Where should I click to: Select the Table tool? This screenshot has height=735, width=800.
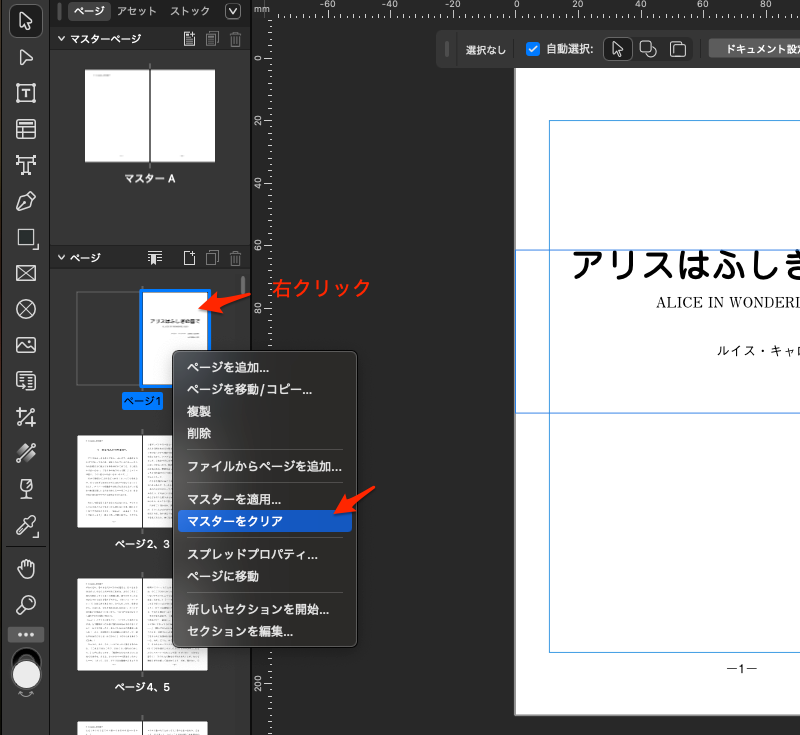pos(26,129)
